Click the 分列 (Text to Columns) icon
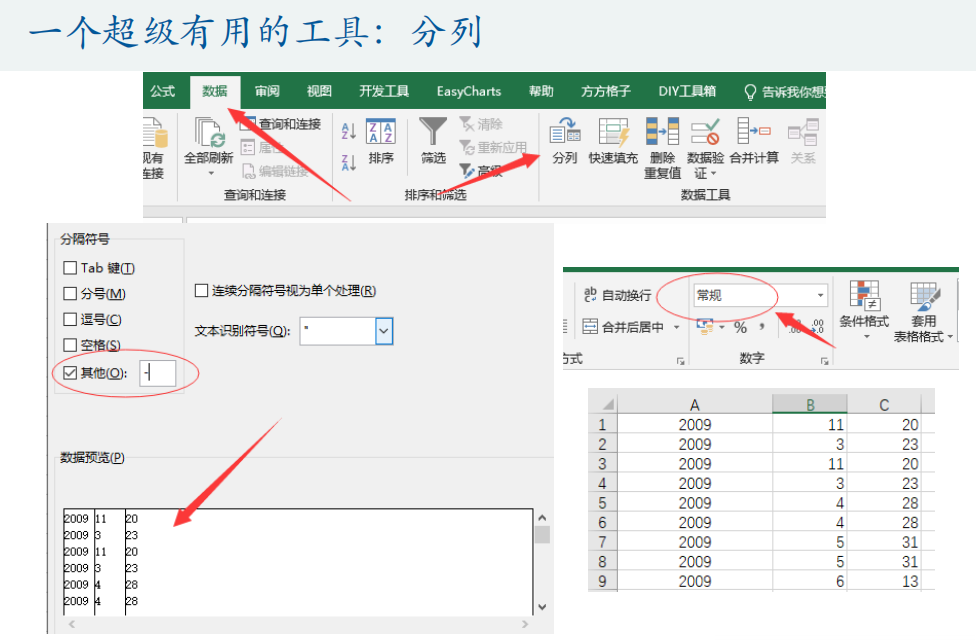Screen dimensions: 976x640 (565, 133)
